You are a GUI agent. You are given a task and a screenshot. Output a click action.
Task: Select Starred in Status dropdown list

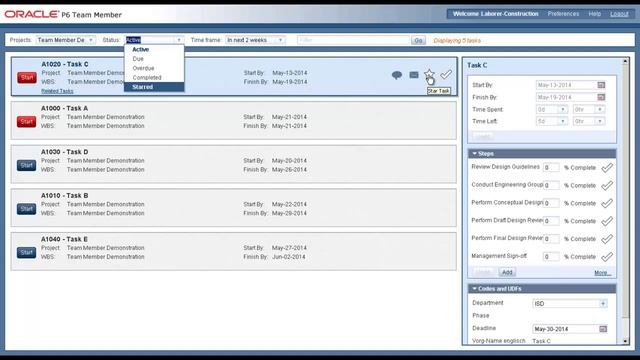click(154, 87)
